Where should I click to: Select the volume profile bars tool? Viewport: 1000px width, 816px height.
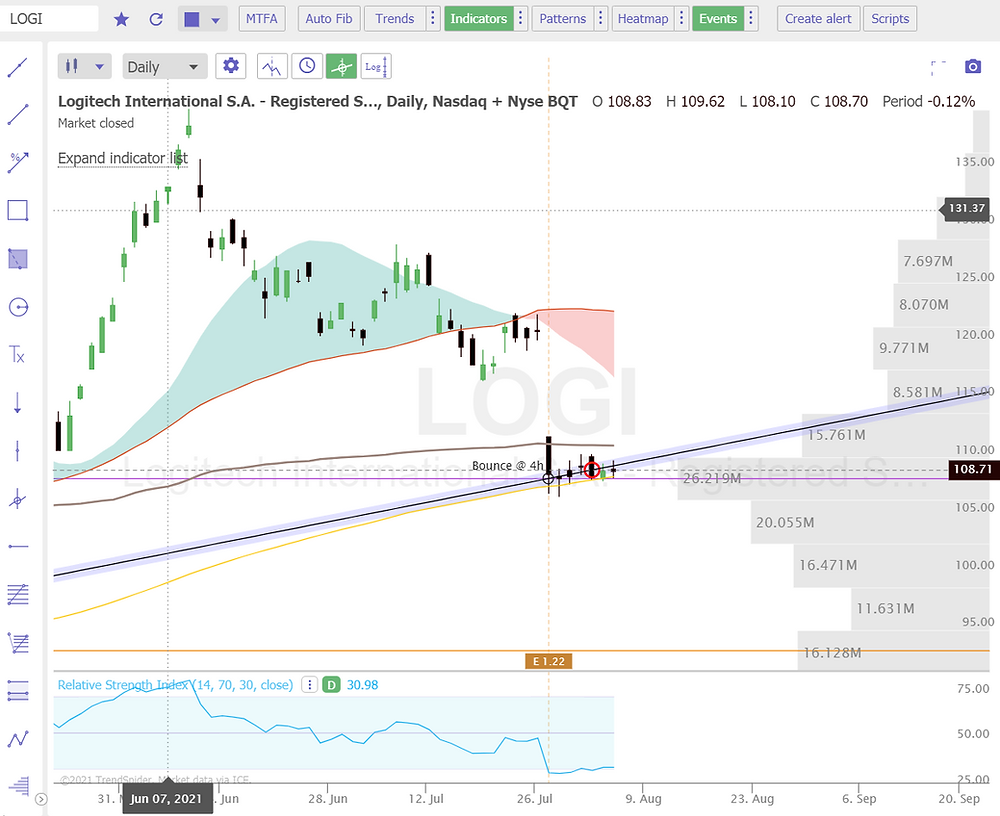coord(20,786)
